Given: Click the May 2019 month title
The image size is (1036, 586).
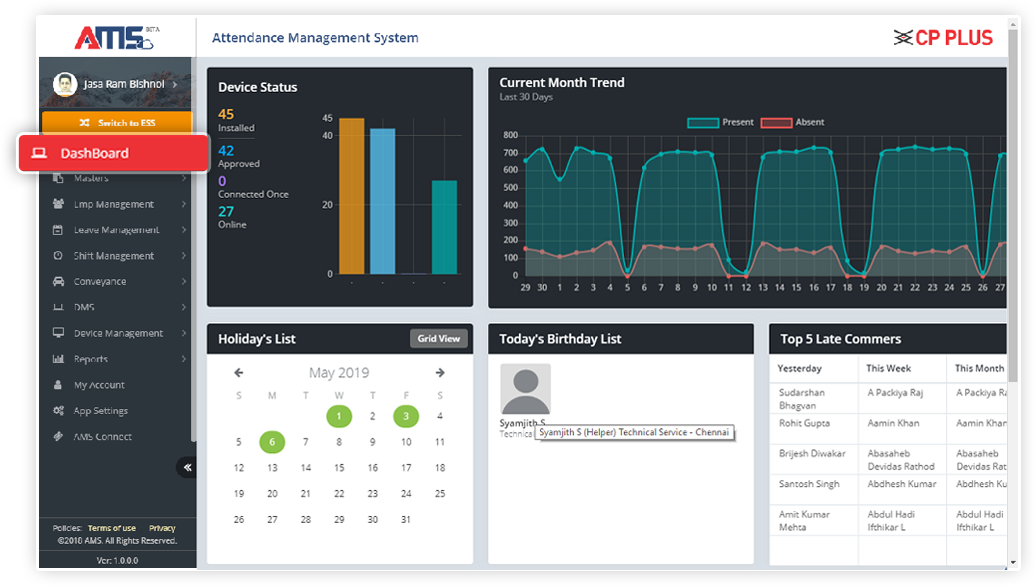Looking at the screenshot, I should (339, 373).
